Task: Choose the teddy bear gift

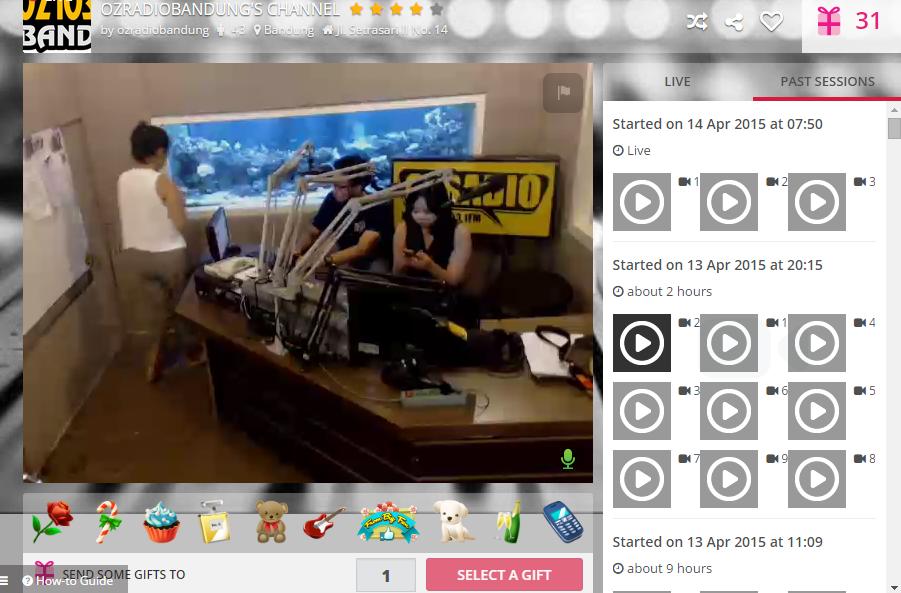Action: (271, 522)
